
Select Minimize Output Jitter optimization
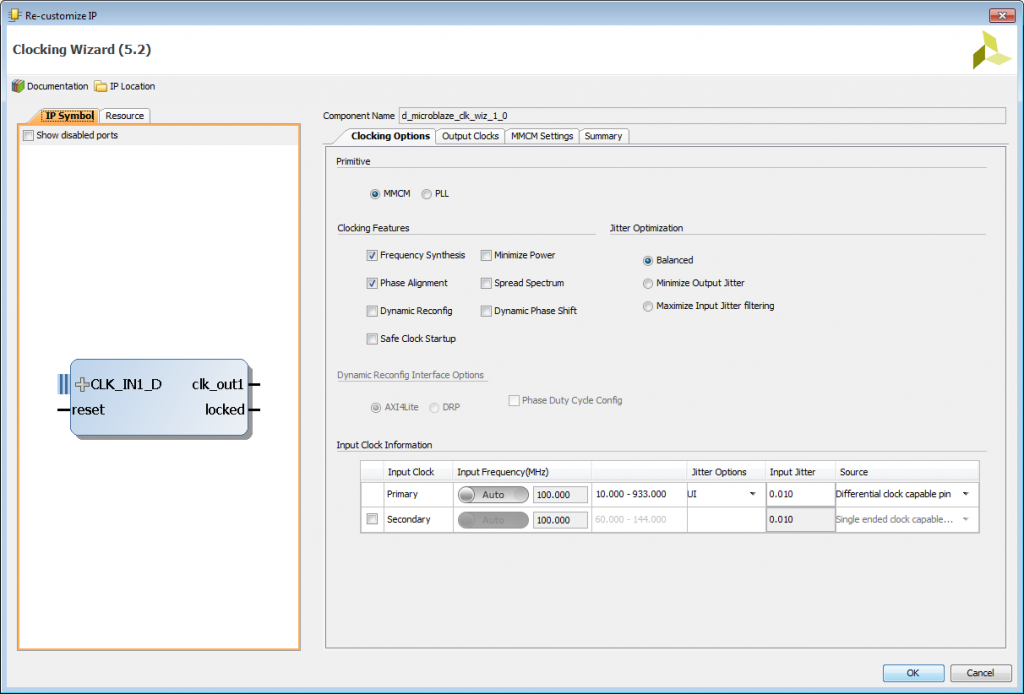click(x=649, y=283)
